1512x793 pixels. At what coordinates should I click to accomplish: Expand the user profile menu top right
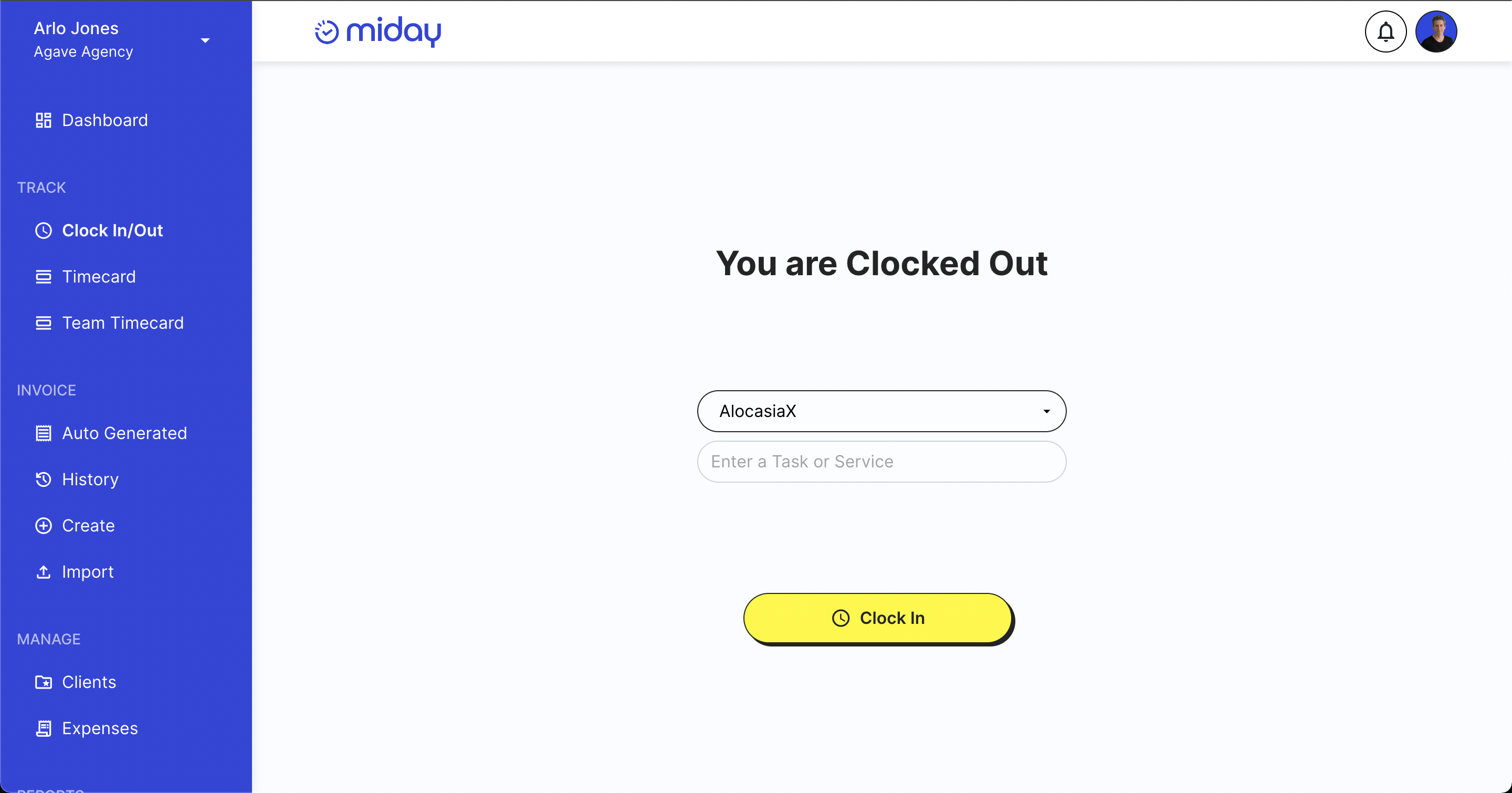click(x=1436, y=31)
